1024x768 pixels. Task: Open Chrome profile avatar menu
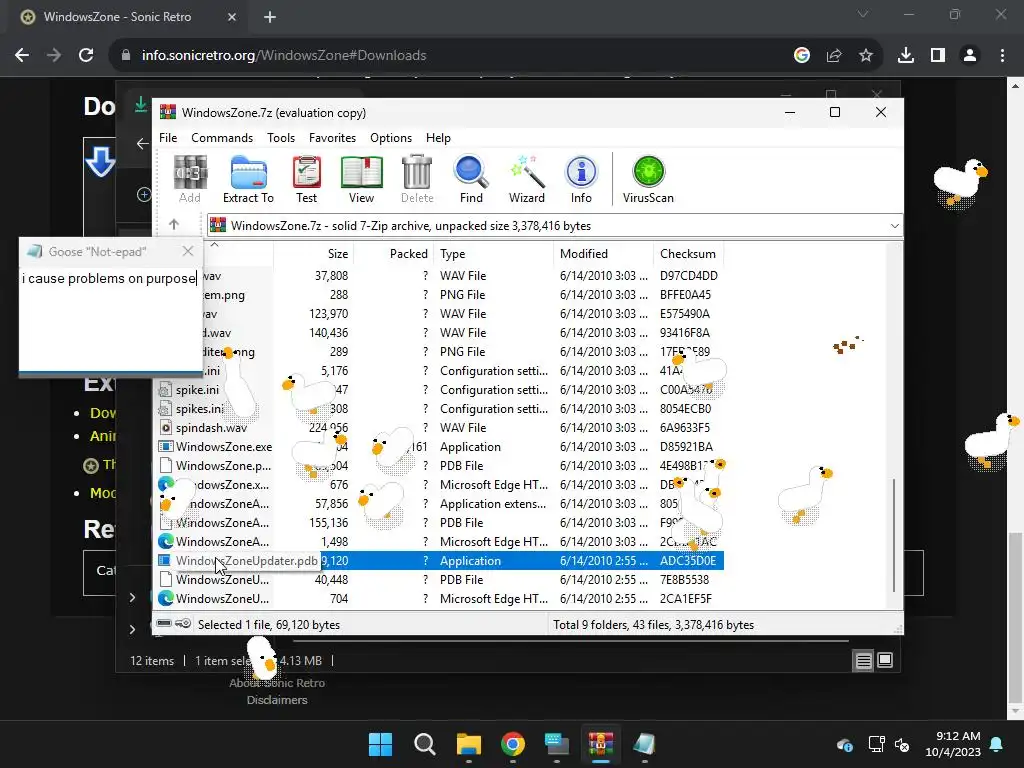(x=970, y=56)
